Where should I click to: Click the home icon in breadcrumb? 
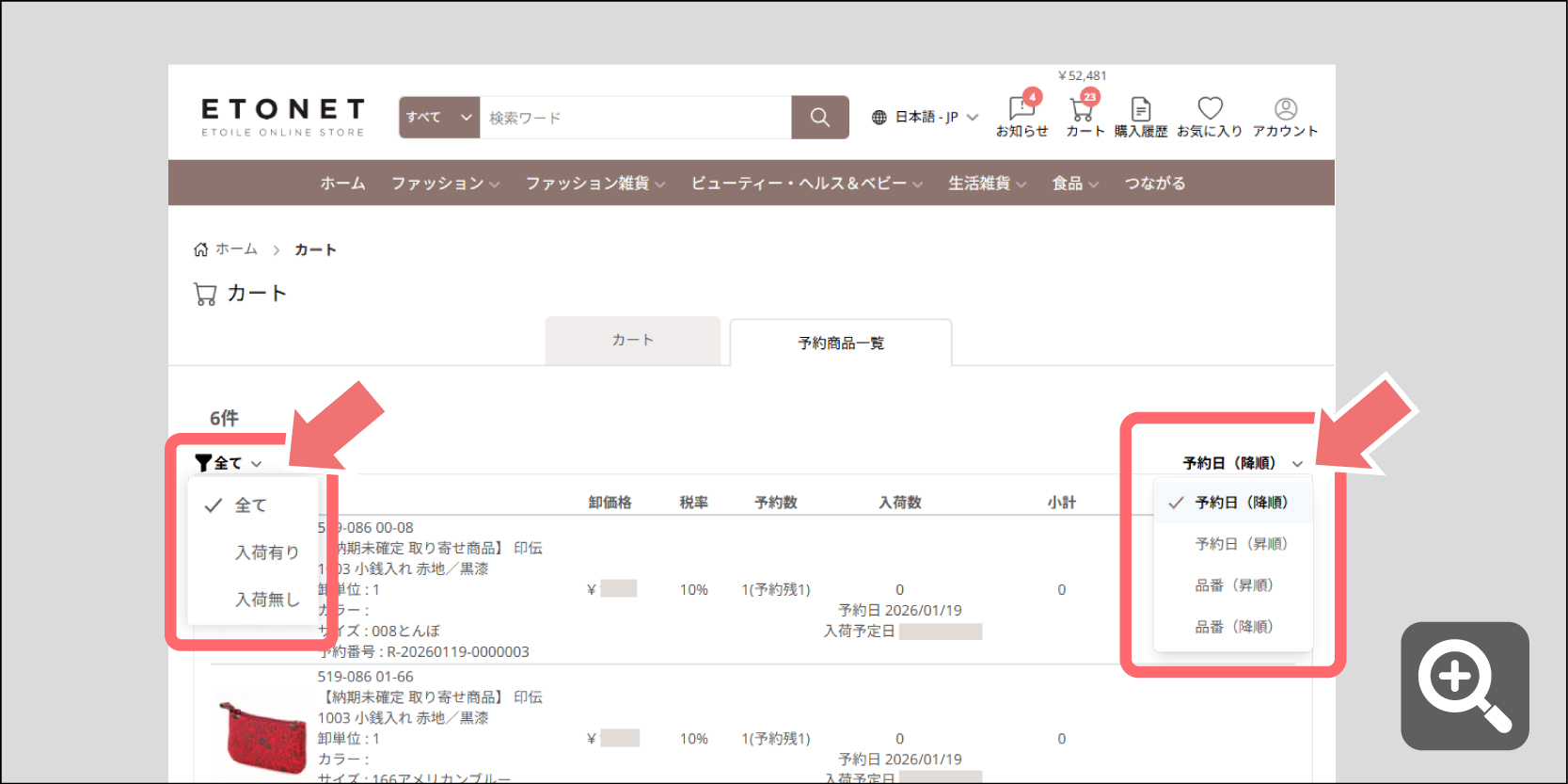click(200, 249)
